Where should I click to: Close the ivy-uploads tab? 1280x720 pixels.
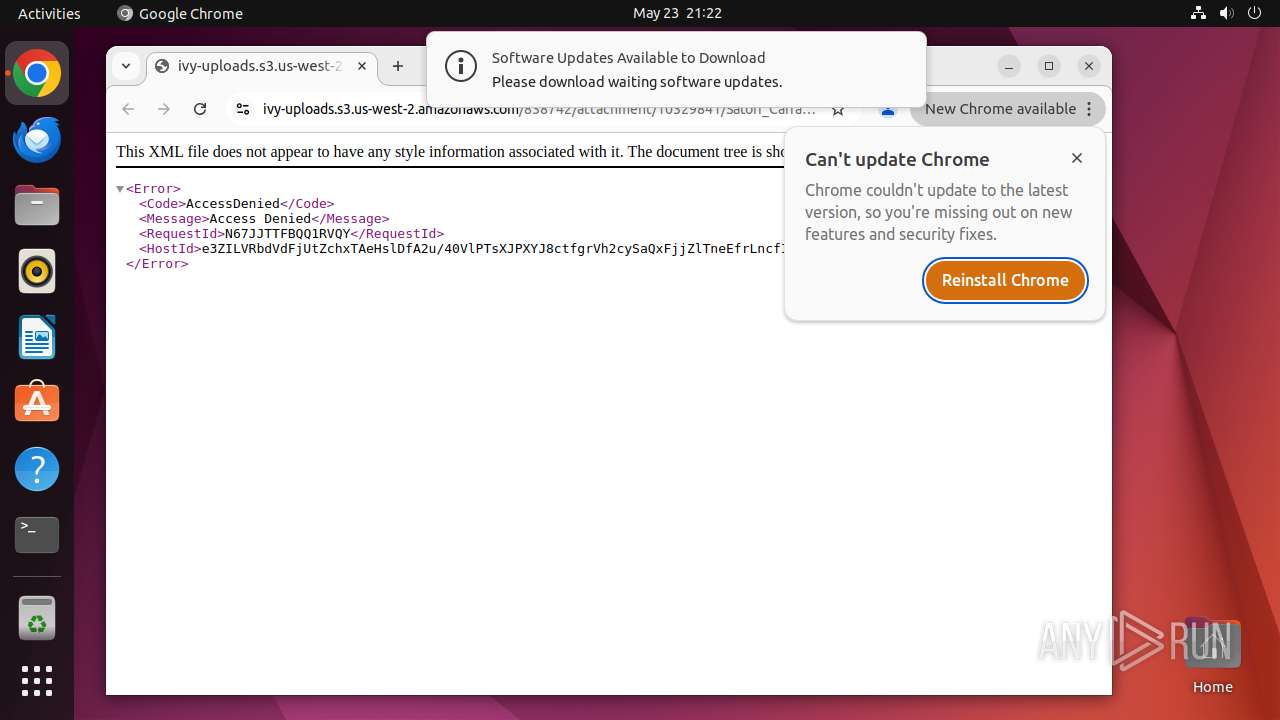point(362,66)
